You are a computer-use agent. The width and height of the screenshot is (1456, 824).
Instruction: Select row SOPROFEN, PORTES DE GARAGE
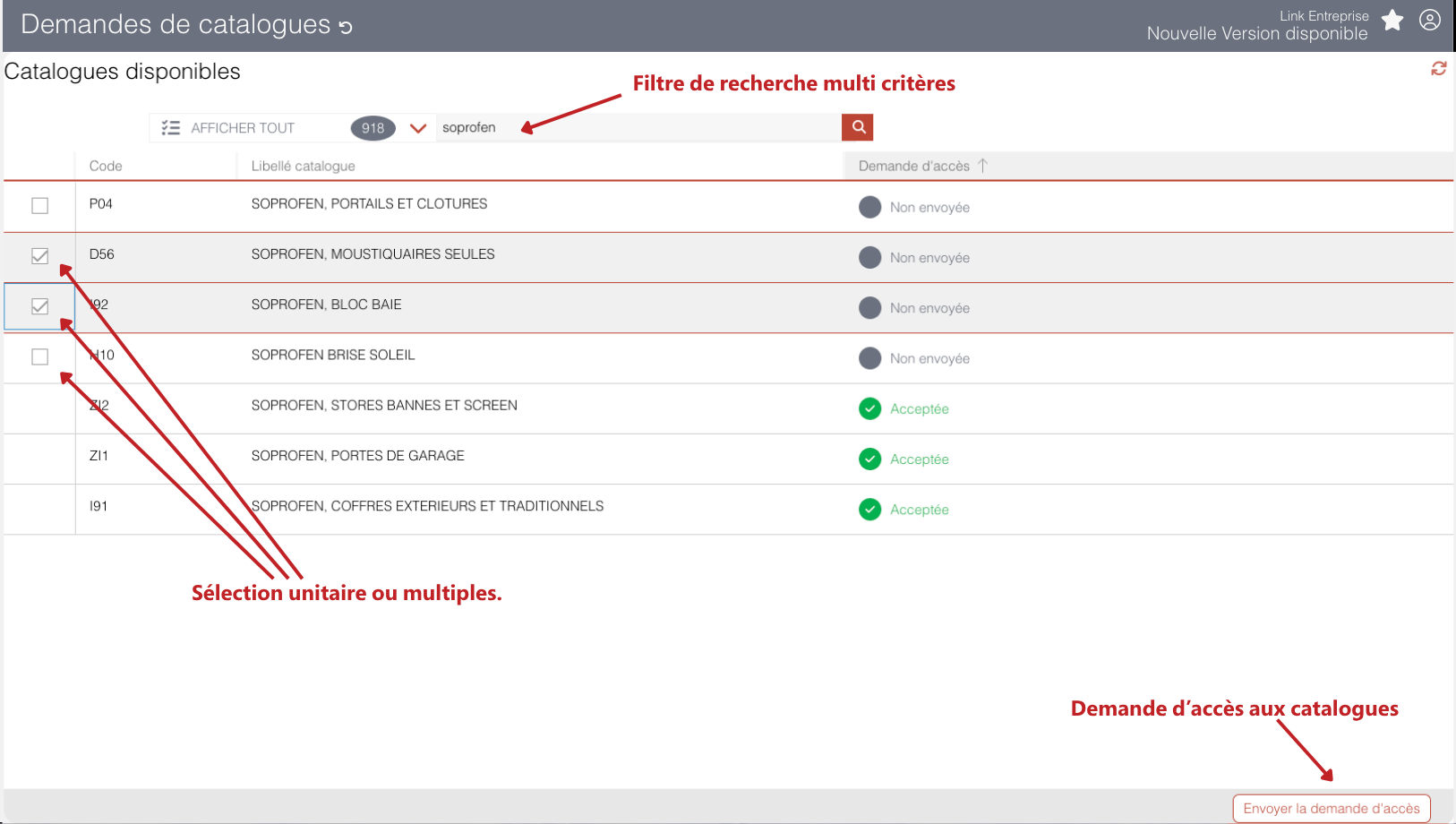pyautogui.click(x=728, y=459)
